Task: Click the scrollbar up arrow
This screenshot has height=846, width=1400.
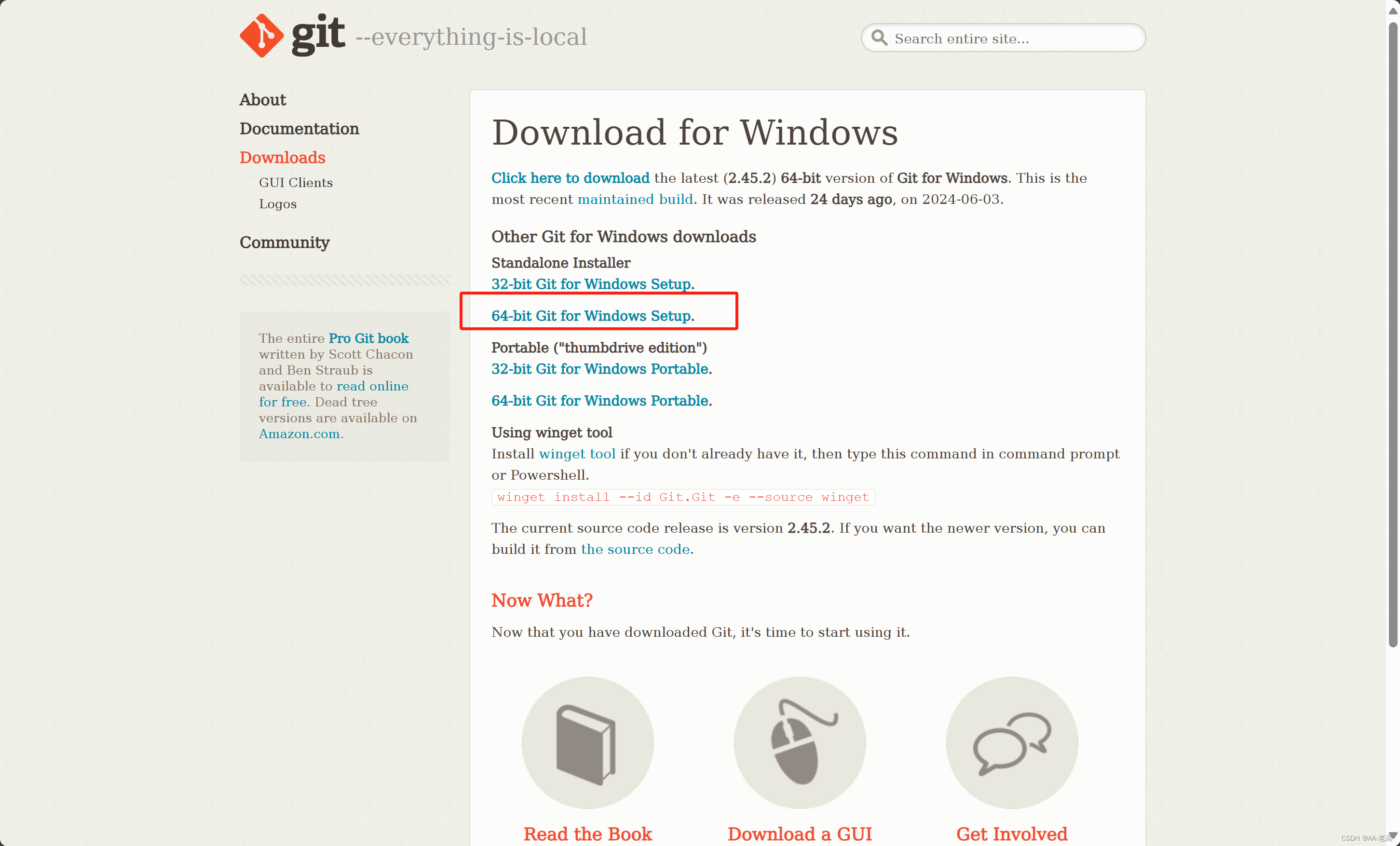Action: pyautogui.click(x=1393, y=10)
